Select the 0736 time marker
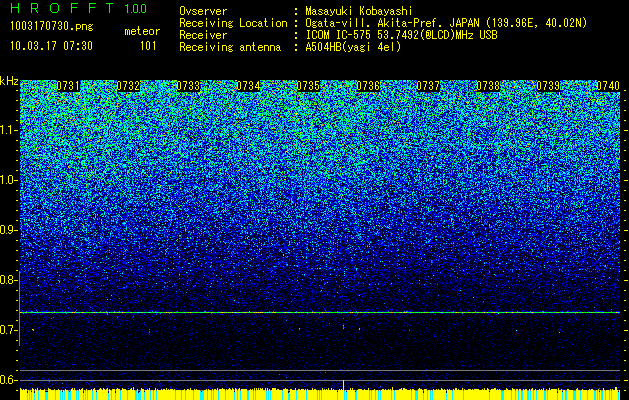The image size is (629, 400). (x=368, y=86)
